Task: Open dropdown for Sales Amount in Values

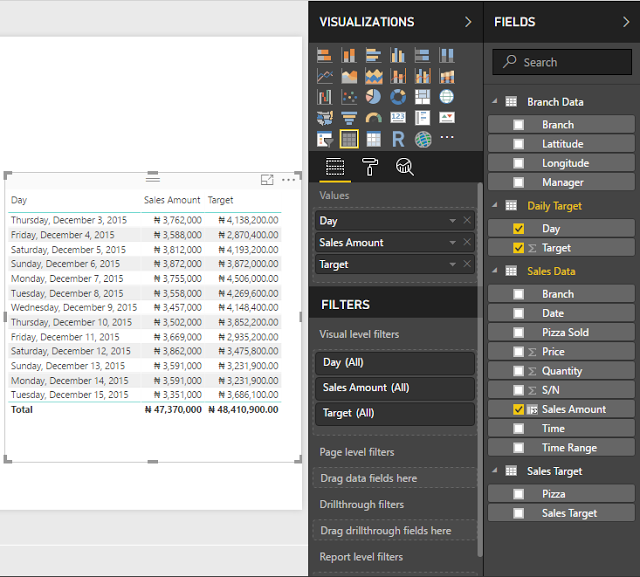Action: pos(452,242)
